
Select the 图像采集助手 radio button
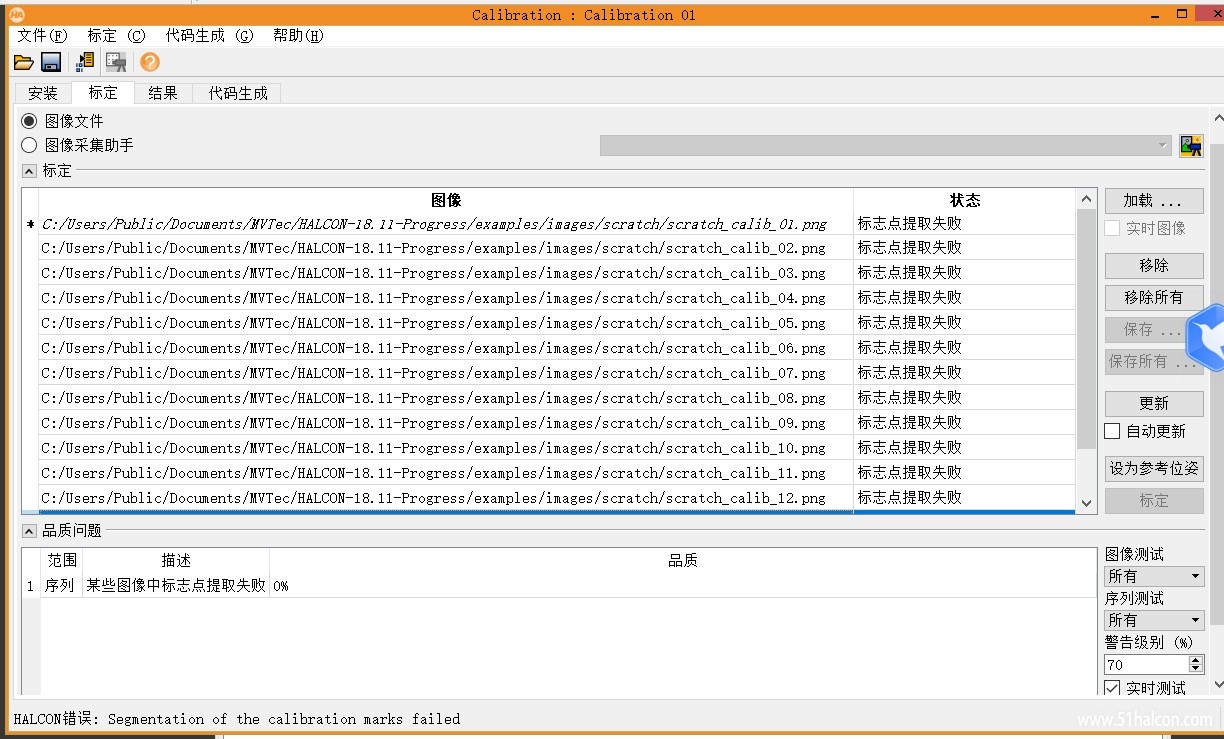click(29, 145)
